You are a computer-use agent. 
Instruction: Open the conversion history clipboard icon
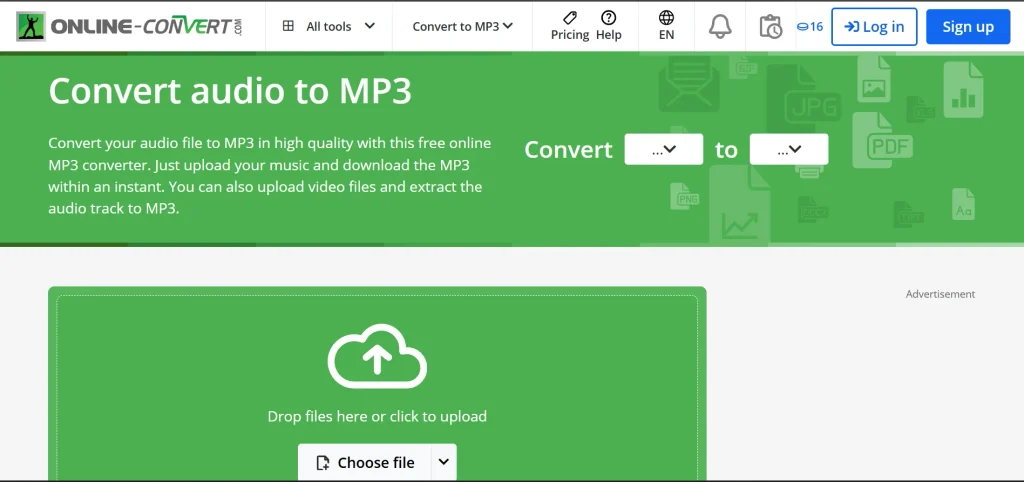pyautogui.click(x=771, y=26)
